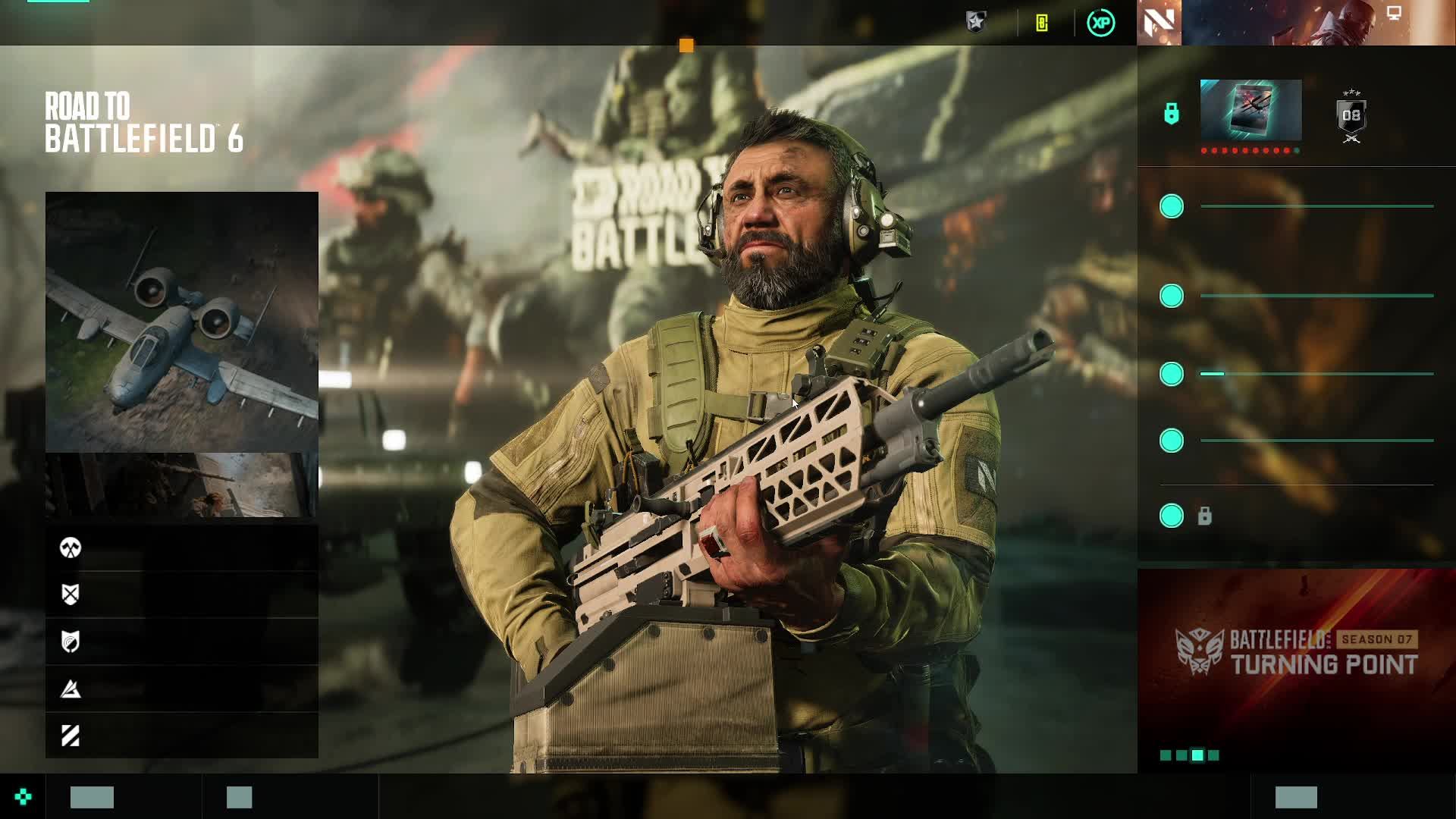Click the teal padlock beside reward card

click(x=1172, y=114)
